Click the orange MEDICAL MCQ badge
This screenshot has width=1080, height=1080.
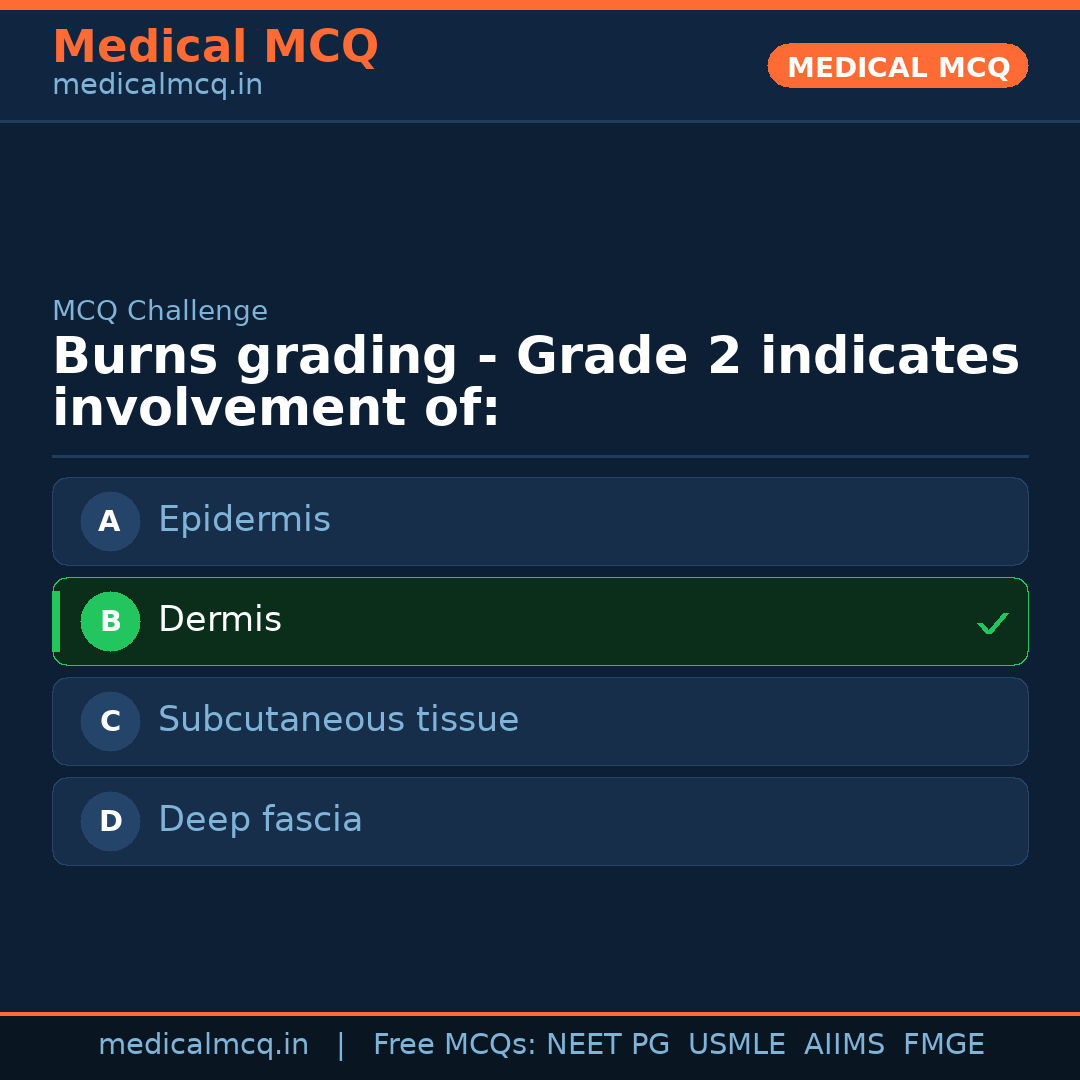coord(897,66)
